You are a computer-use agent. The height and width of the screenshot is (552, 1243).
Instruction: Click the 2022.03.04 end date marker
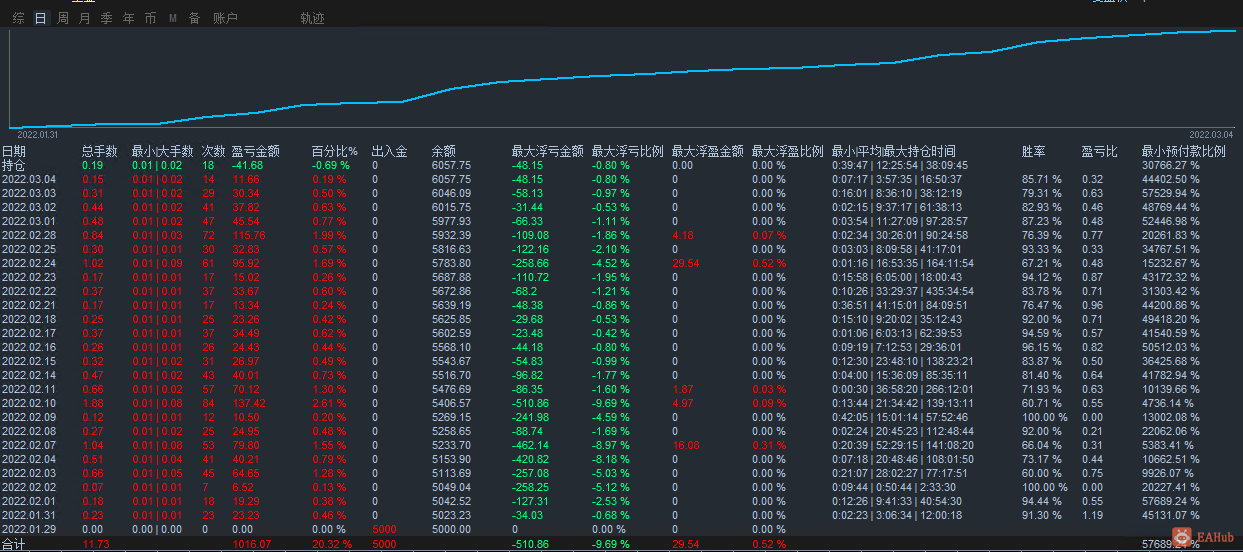[x=1211, y=134]
